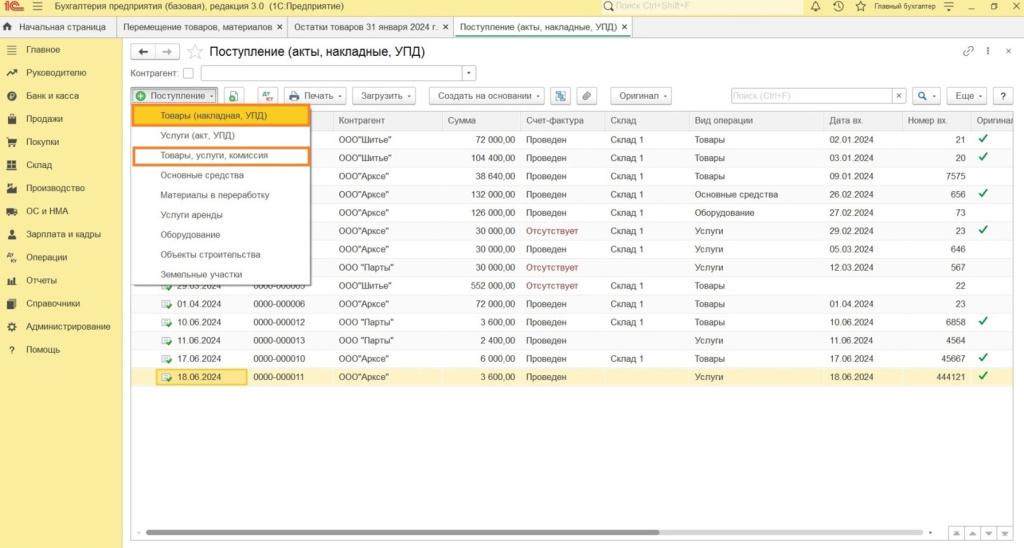
Task: Open Операции section in sidebar
Action: 46,257
